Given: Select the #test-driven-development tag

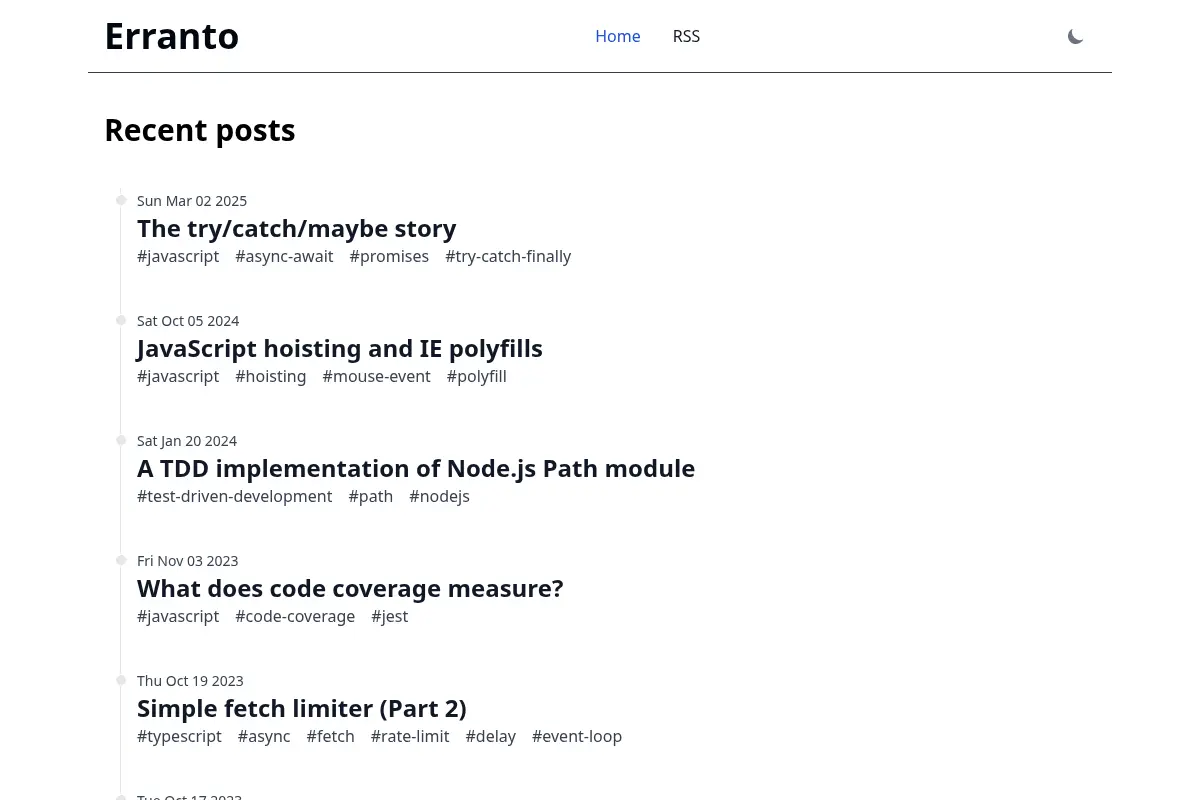Looking at the screenshot, I should (235, 496).
